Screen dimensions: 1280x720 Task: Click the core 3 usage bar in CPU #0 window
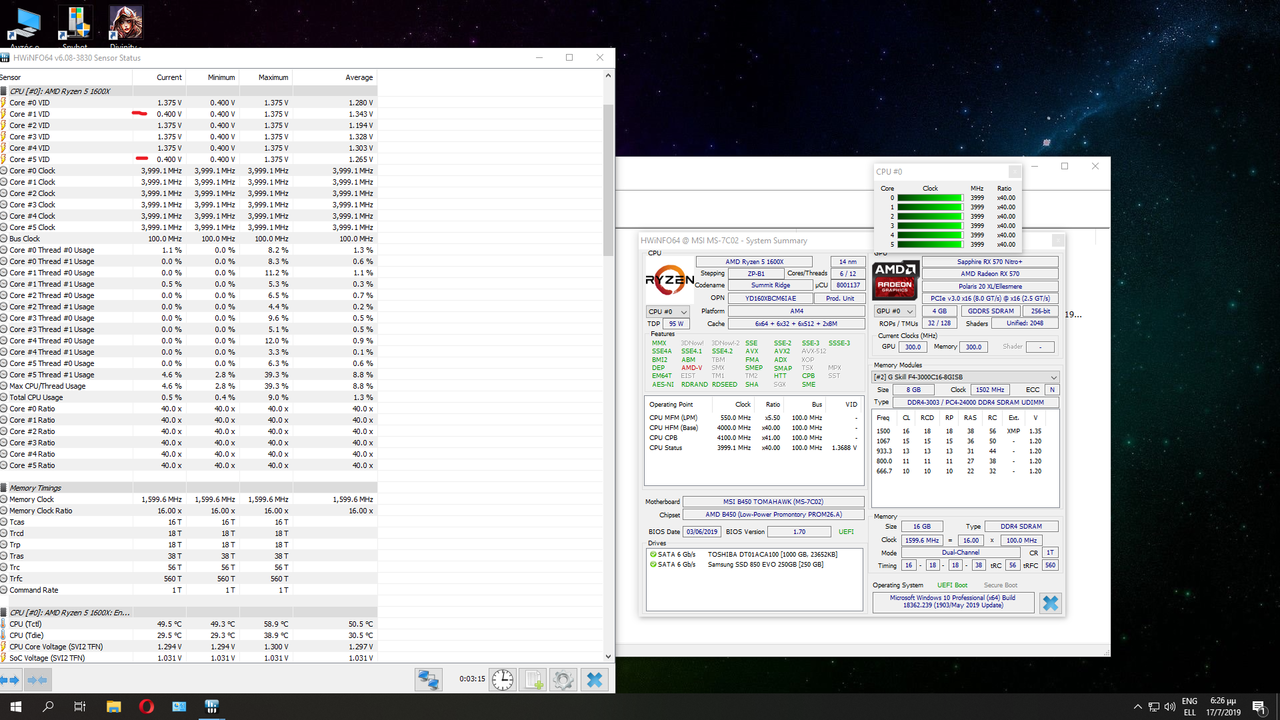tap(929, 226)
